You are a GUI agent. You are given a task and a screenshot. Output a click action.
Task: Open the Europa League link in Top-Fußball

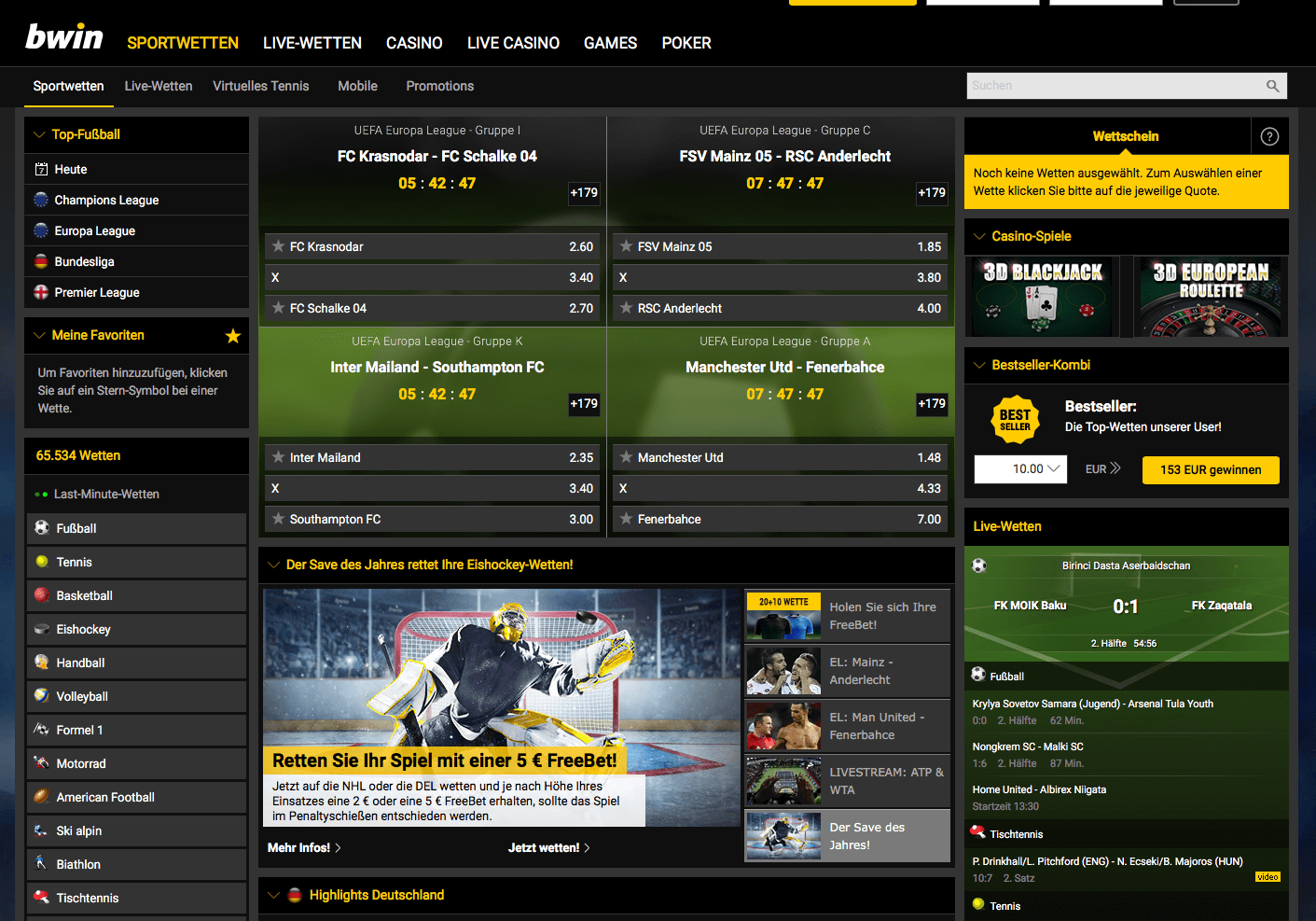pos(95,230)
